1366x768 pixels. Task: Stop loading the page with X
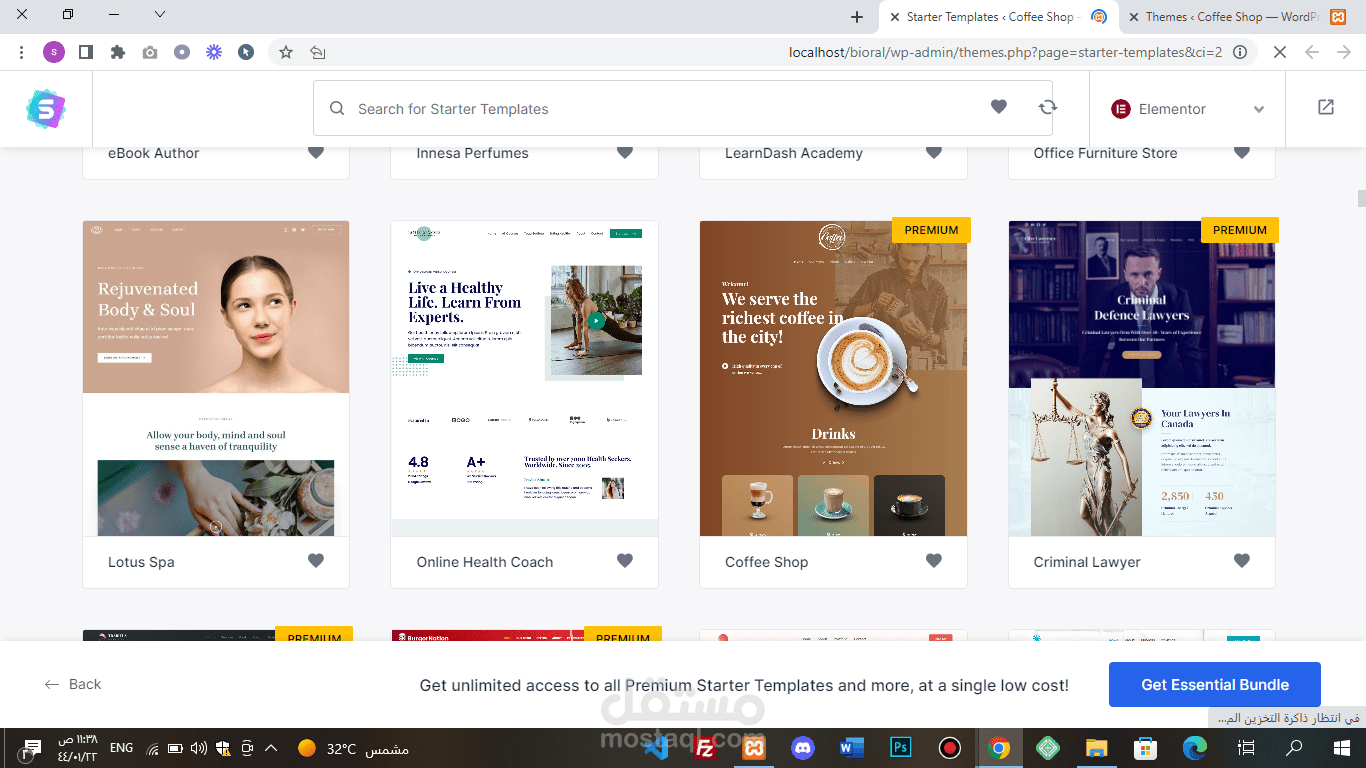click(x=1280, y=52)
